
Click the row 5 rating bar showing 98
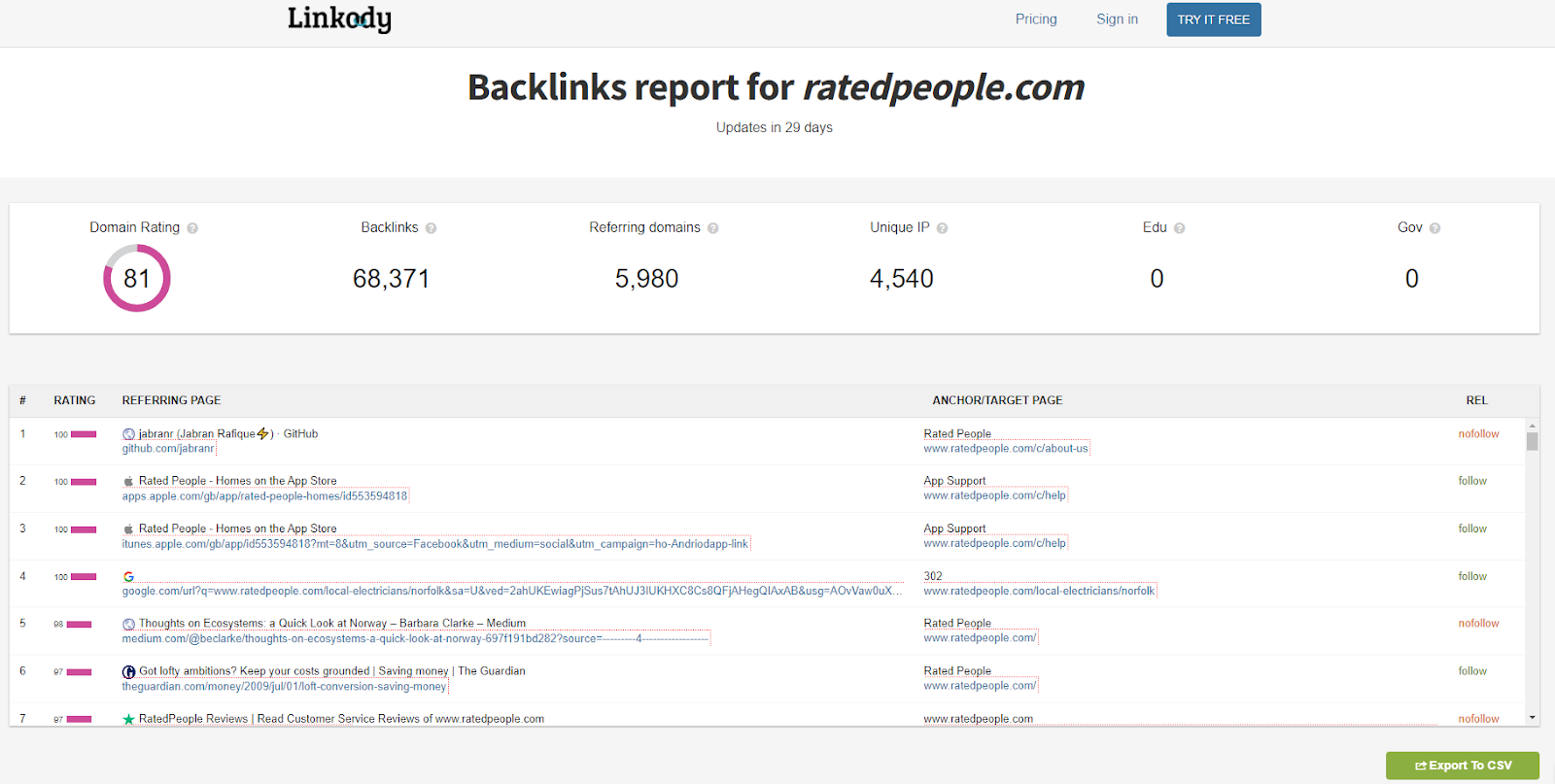click(79, 625)
